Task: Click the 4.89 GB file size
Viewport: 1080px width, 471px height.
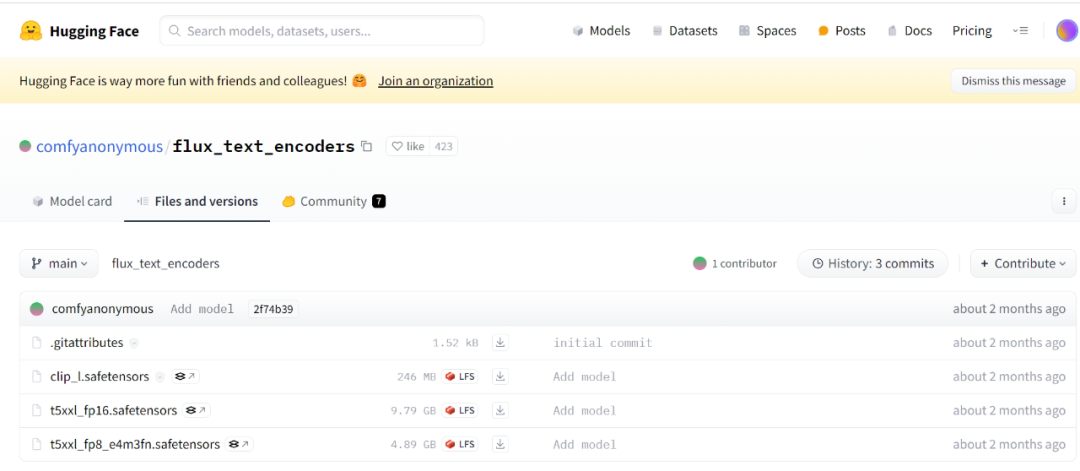Action: (x=413, y=444)
